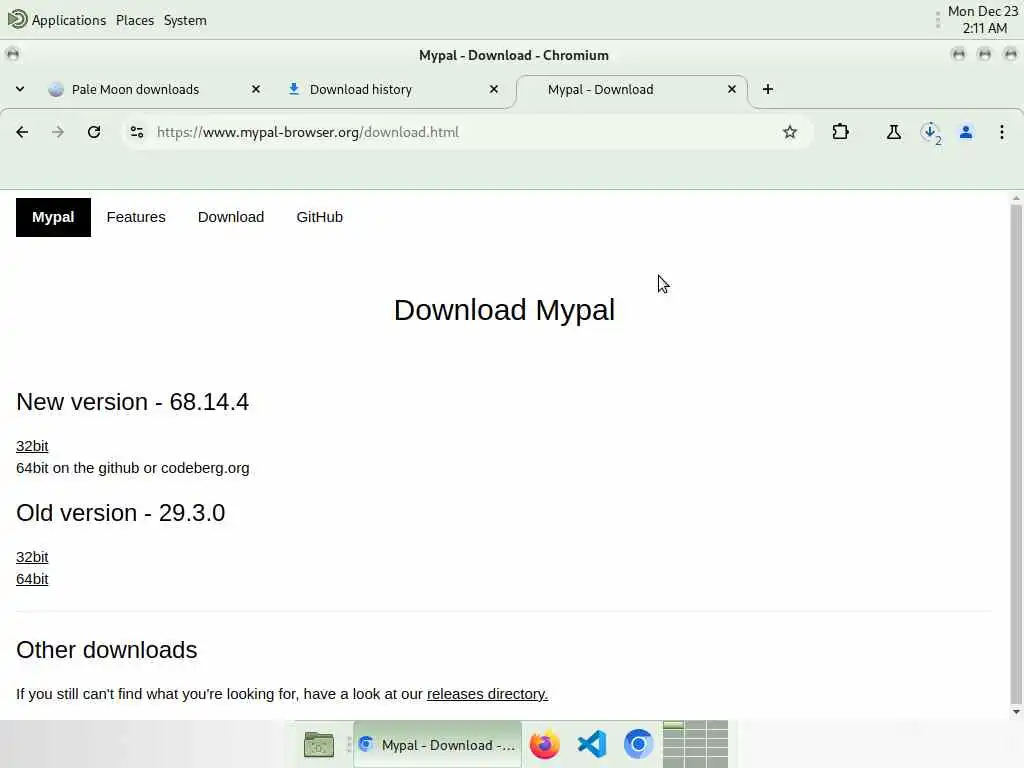This screenshot has height=768, width=1024.
Task: Launch Visual Studio Code from the panel
Action: 592,744
